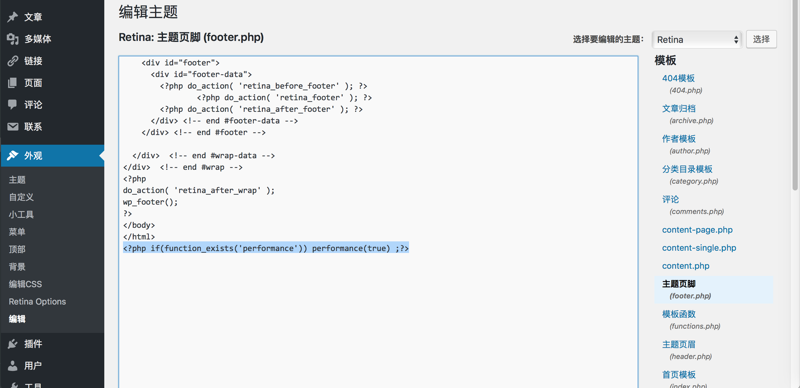Open the 主题 submenu item
Viewport: 800px width, 388px height.
point(17,180)
